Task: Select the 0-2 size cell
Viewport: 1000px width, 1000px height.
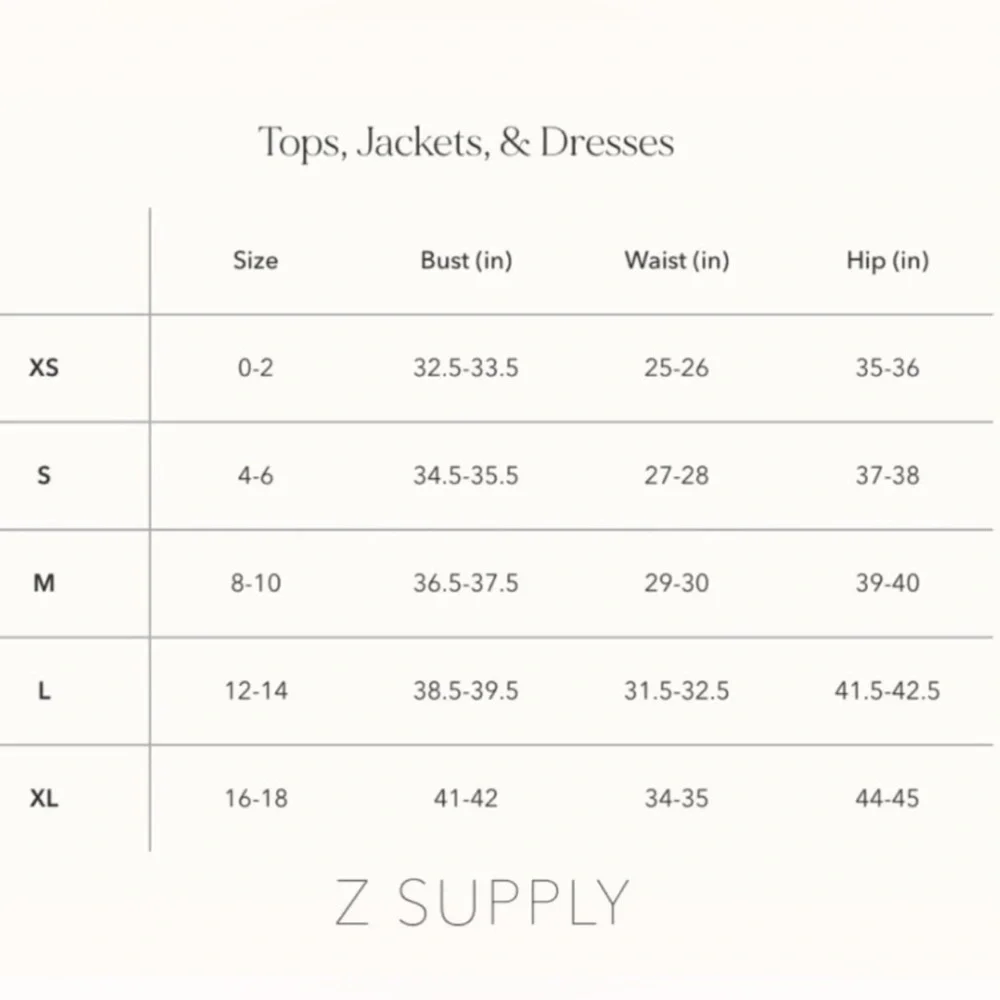Action: tap(255, 368)
